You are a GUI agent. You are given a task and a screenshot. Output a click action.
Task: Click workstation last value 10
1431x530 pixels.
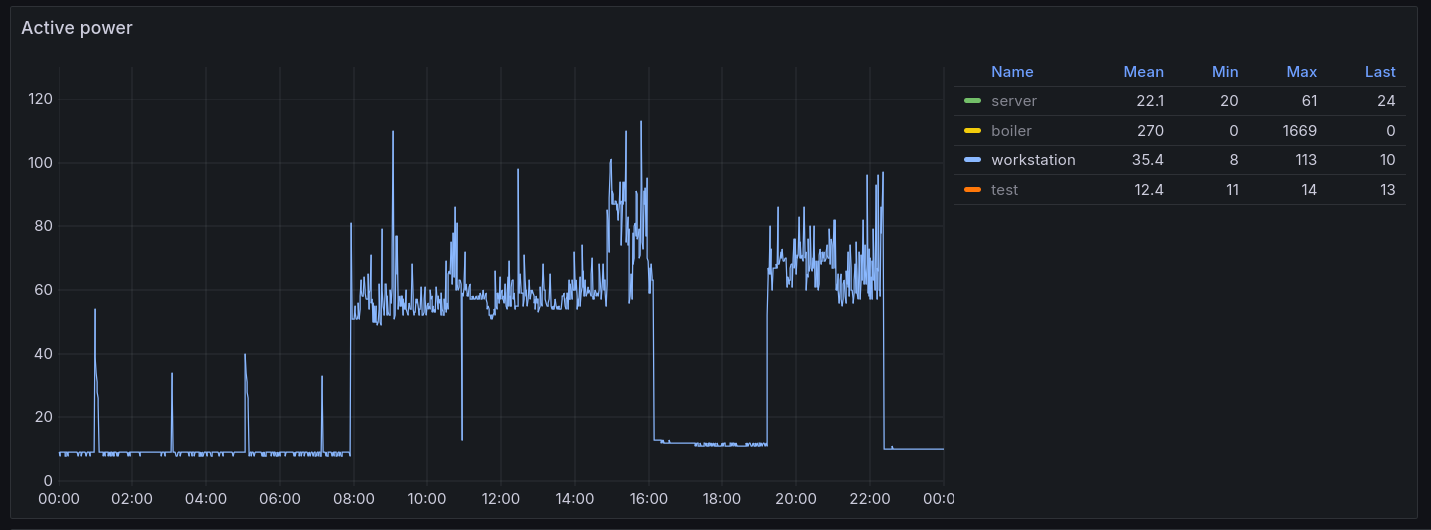click(1387, 160)
